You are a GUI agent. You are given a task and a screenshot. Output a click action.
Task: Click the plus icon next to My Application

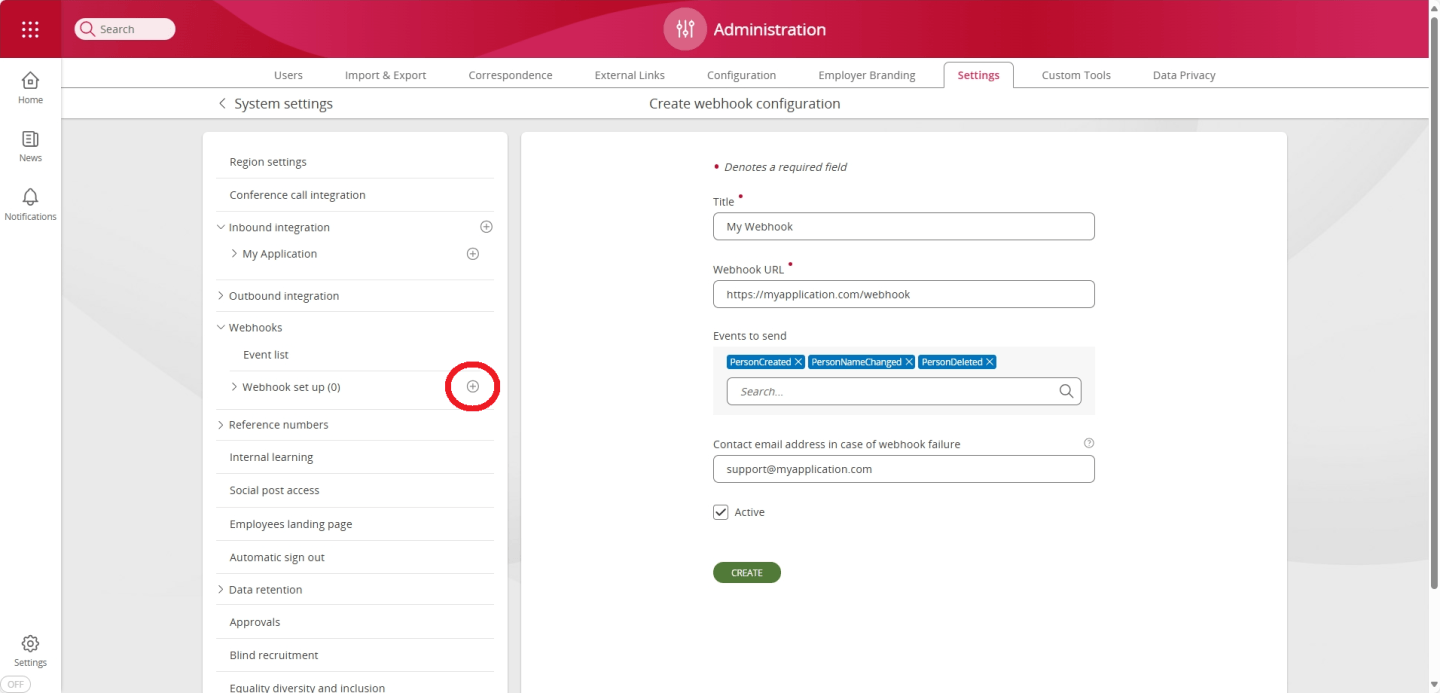tap(472, 253)
